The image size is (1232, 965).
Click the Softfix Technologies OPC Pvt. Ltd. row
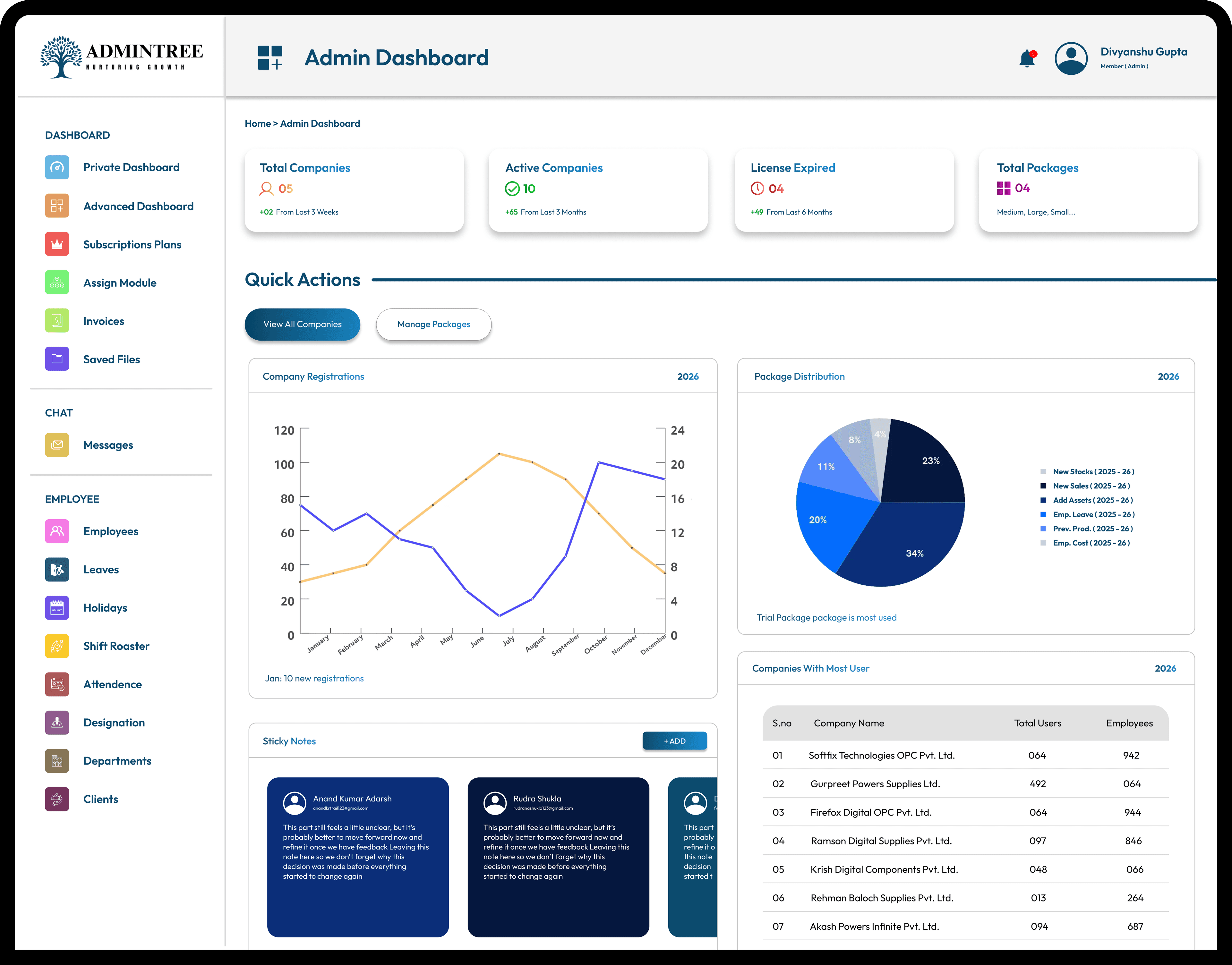965,755
